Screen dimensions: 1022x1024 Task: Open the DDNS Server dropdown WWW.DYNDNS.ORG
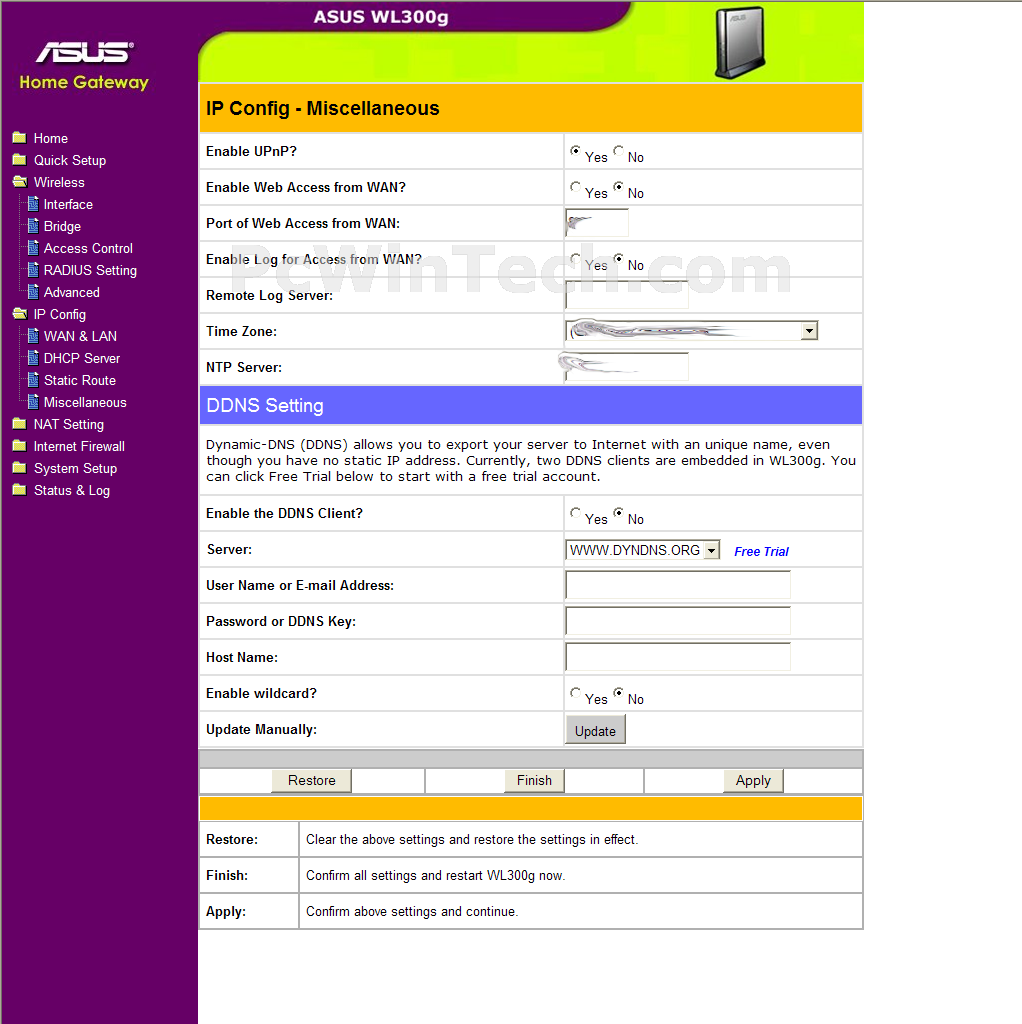643,550
